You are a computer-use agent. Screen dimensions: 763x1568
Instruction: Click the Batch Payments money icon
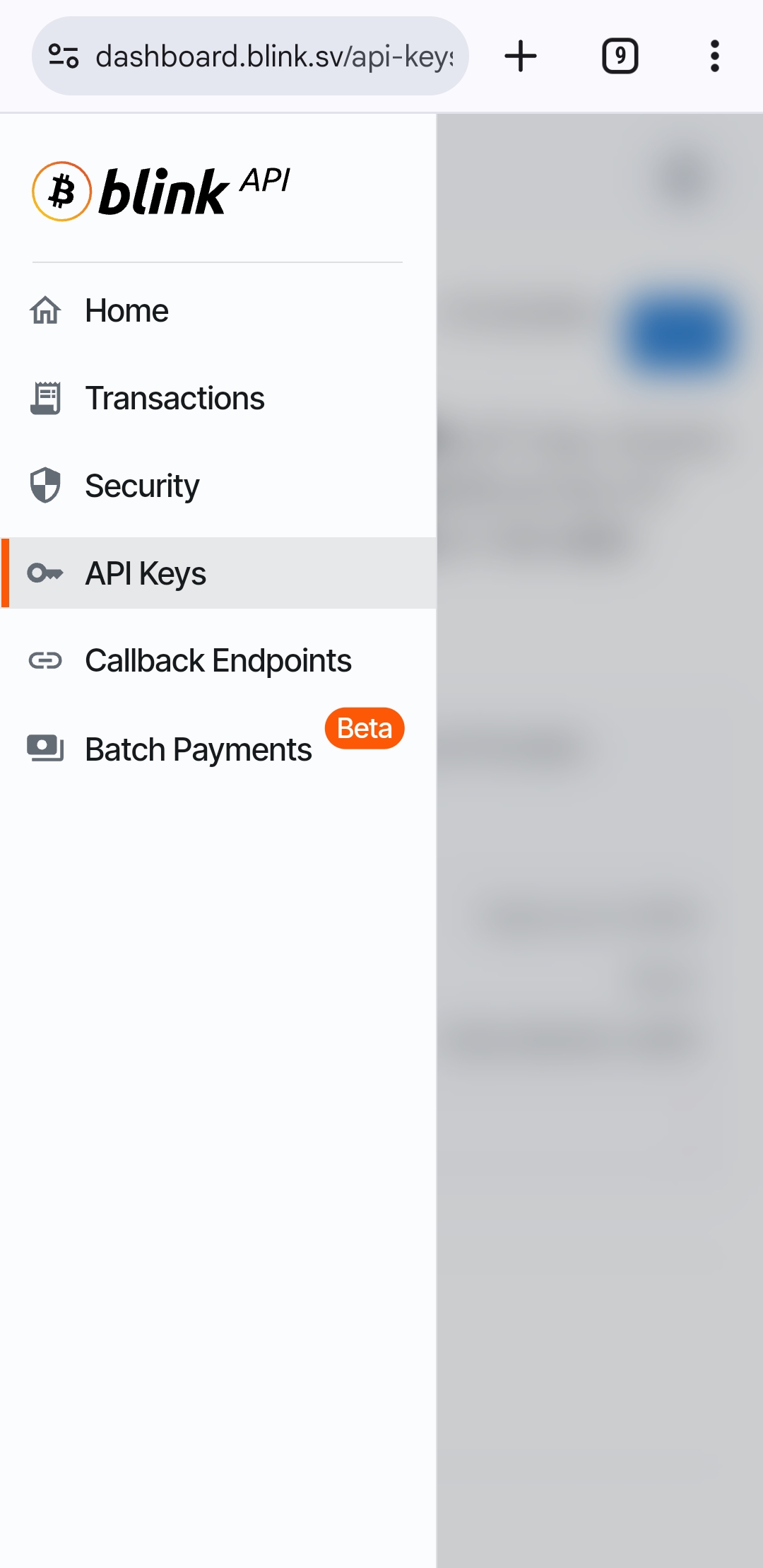click(x=45, y=749)
